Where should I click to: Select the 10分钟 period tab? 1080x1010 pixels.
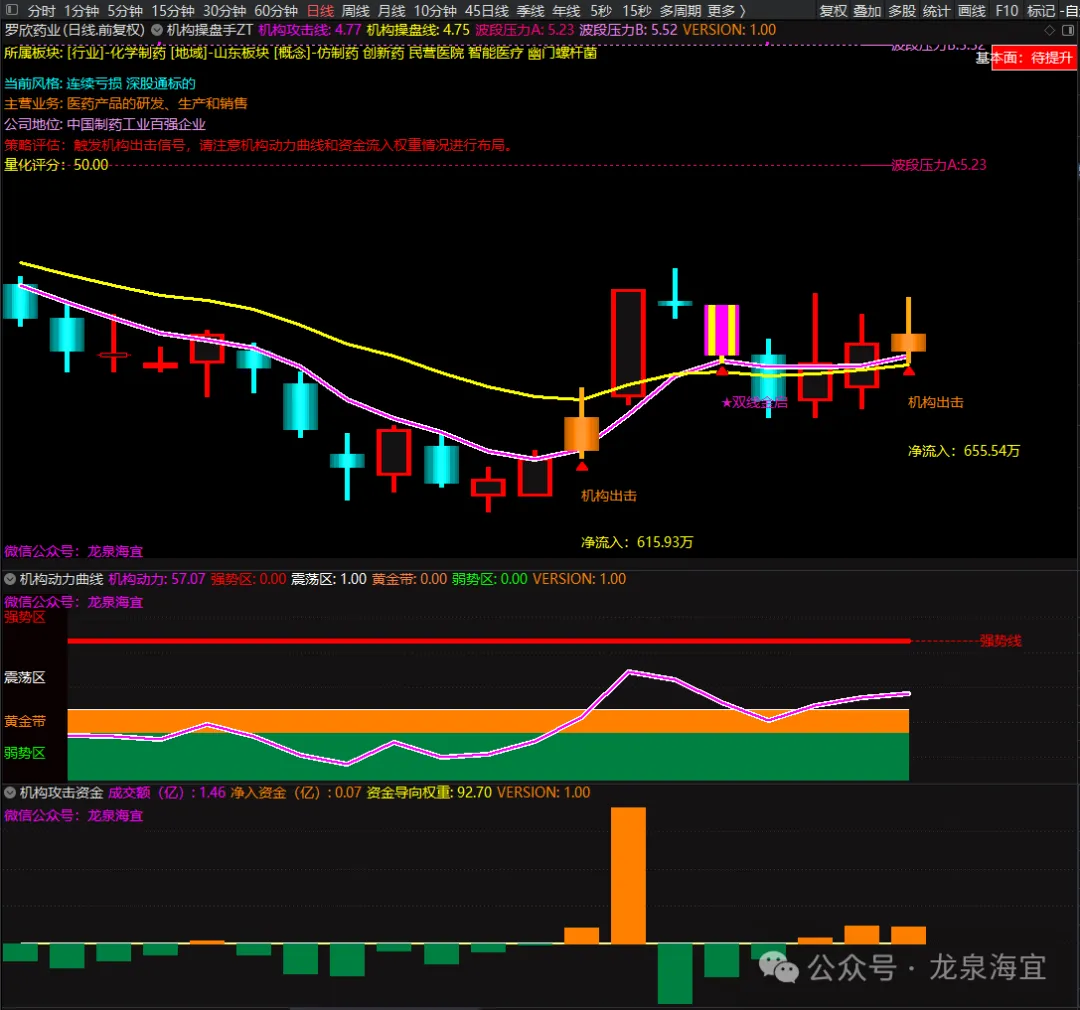(435, 11)
